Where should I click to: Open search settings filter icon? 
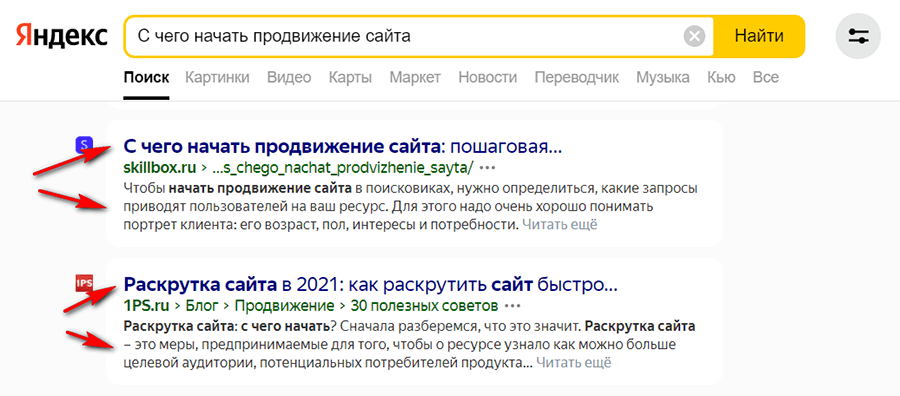tap(859, 36)
